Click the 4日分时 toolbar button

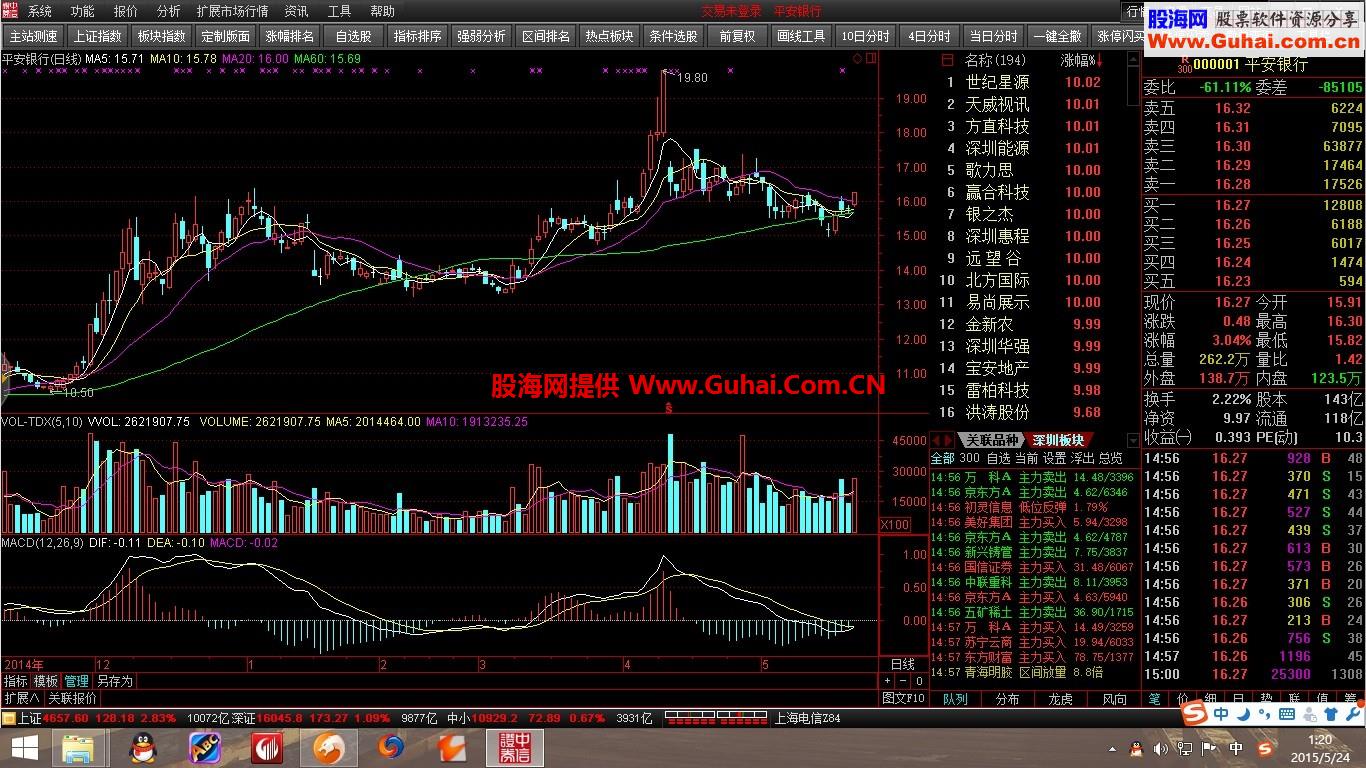[x=930, y=36]
